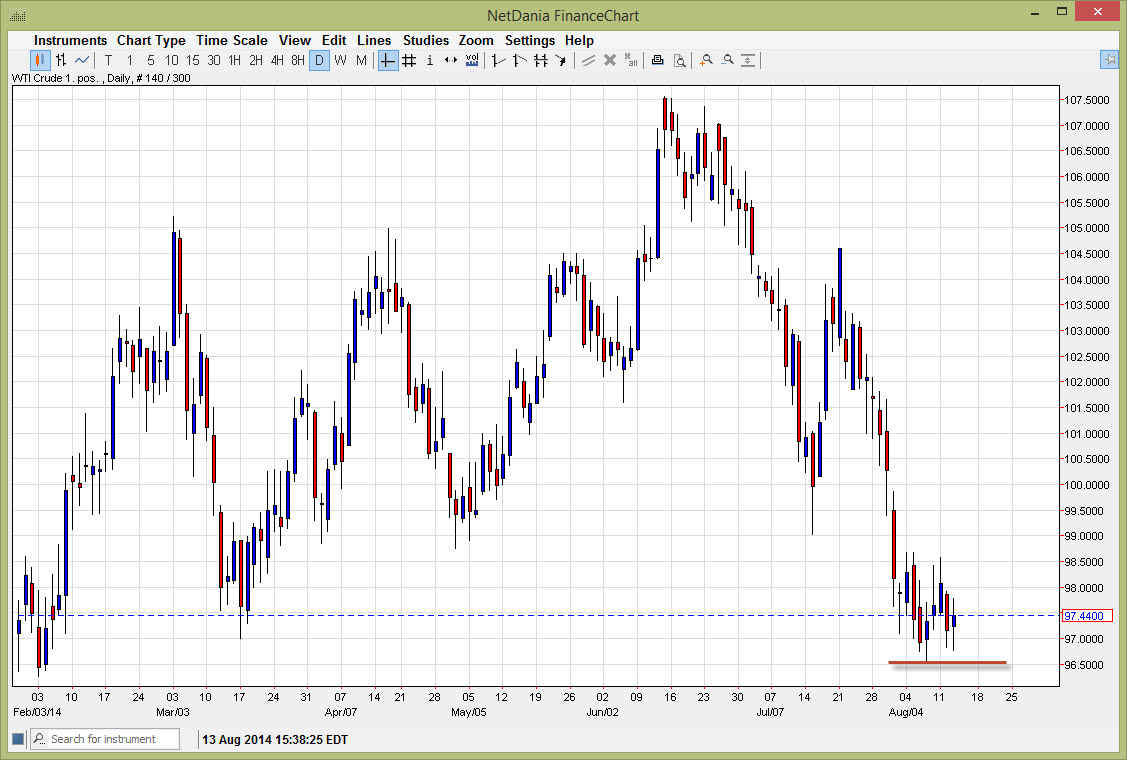This screenshot has width=1127, height=760.
Task: Toggle the crosshair cursor button
Action: [x=388, y=60]
